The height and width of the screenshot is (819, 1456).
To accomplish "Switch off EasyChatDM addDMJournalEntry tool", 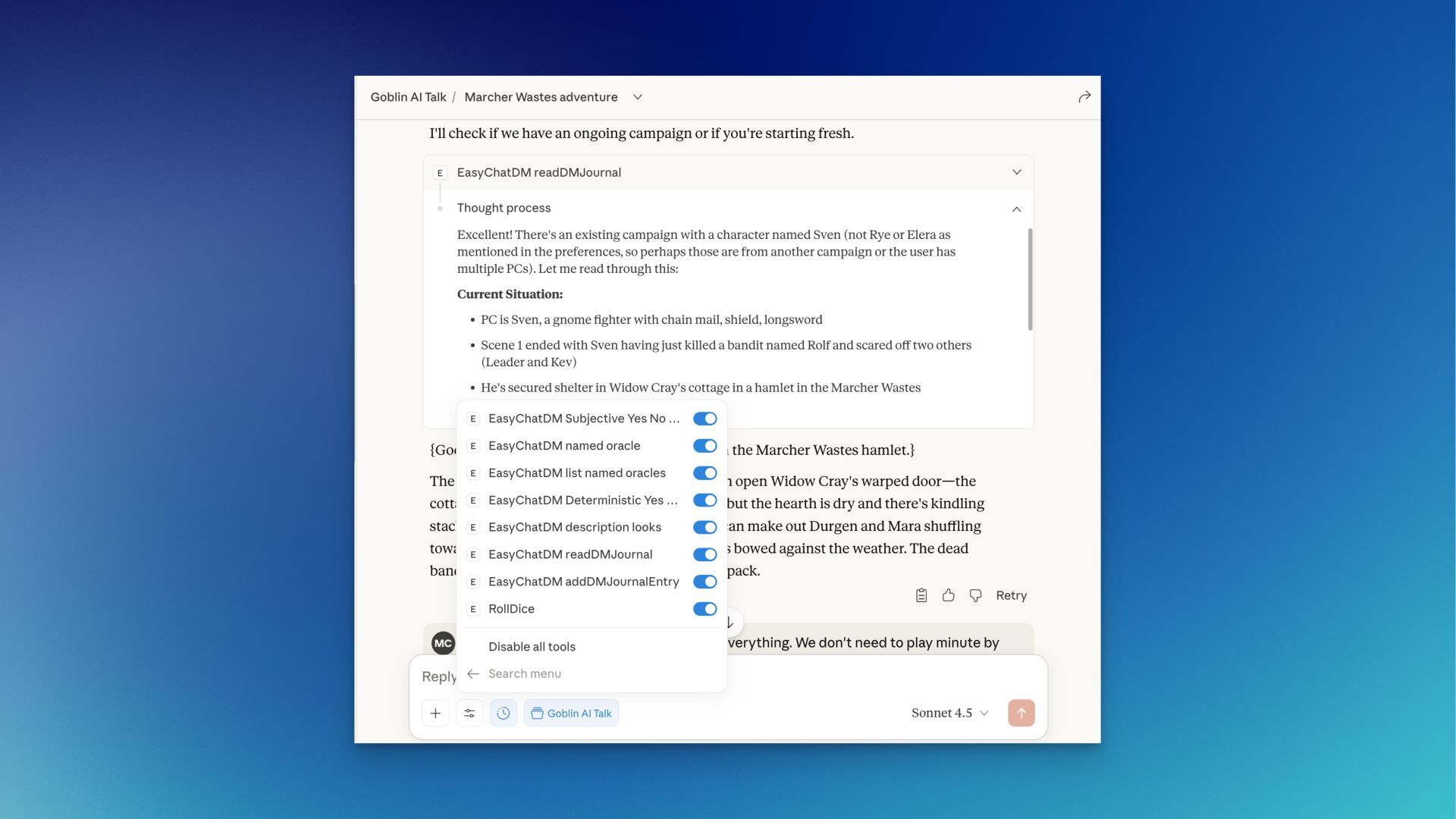I will point(704,582).
